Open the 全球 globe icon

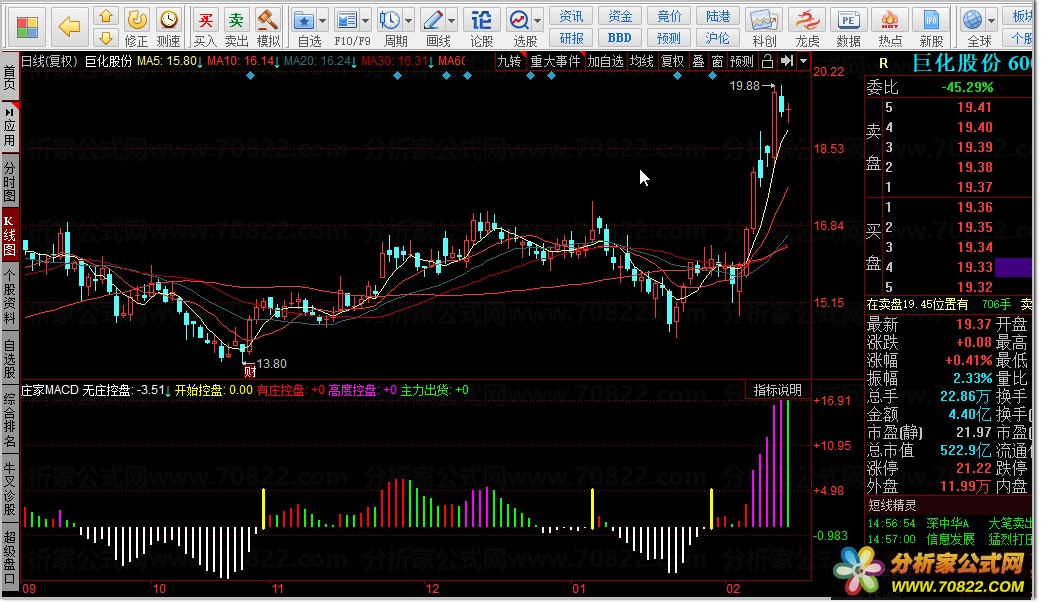click(x=973, y=21)
